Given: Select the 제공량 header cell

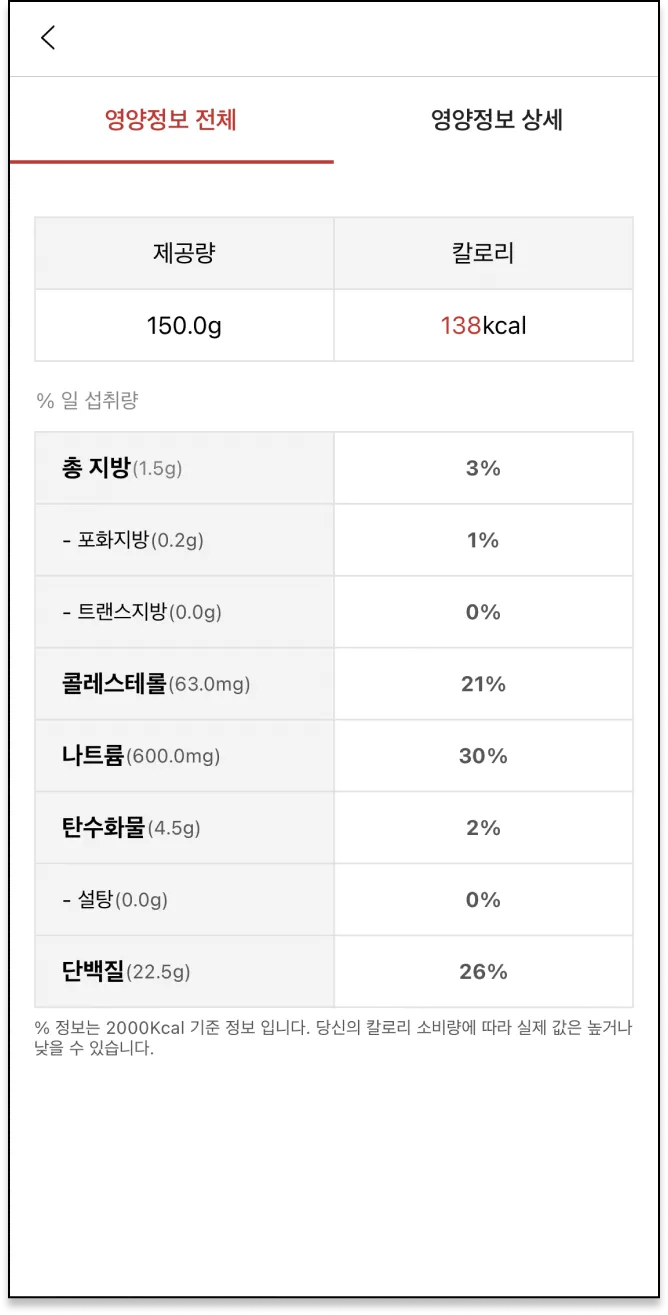Looking at the screenshot, I should coord(184,253).
